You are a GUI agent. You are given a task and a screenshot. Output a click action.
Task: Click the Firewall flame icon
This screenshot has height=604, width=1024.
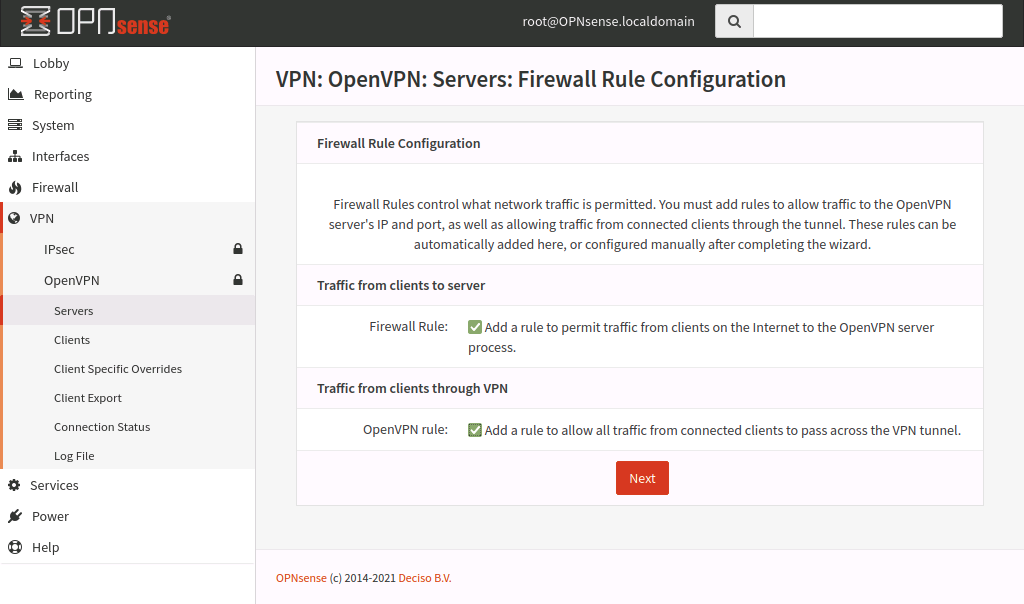(15, 187)
